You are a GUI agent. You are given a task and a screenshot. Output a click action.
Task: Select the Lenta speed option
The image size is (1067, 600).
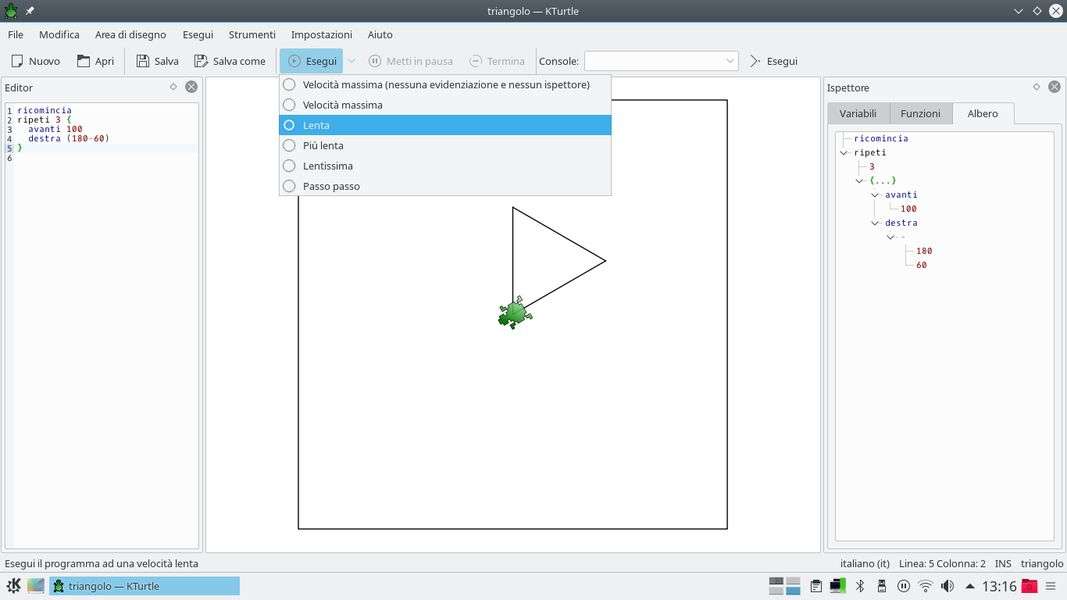pyautogui.click(x=445, y=125)
